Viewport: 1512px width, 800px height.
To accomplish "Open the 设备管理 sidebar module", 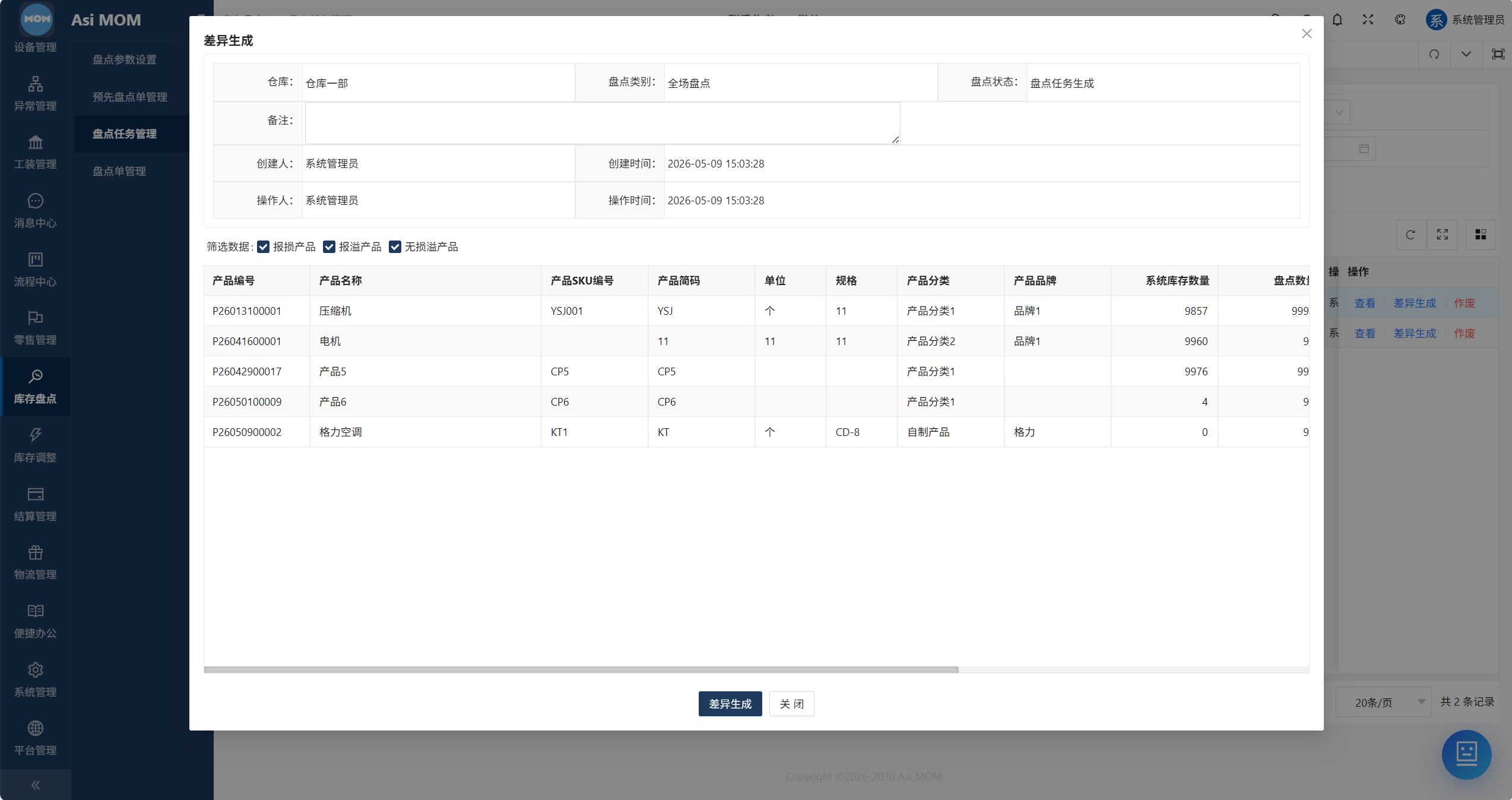I will (x=35, y=47).
